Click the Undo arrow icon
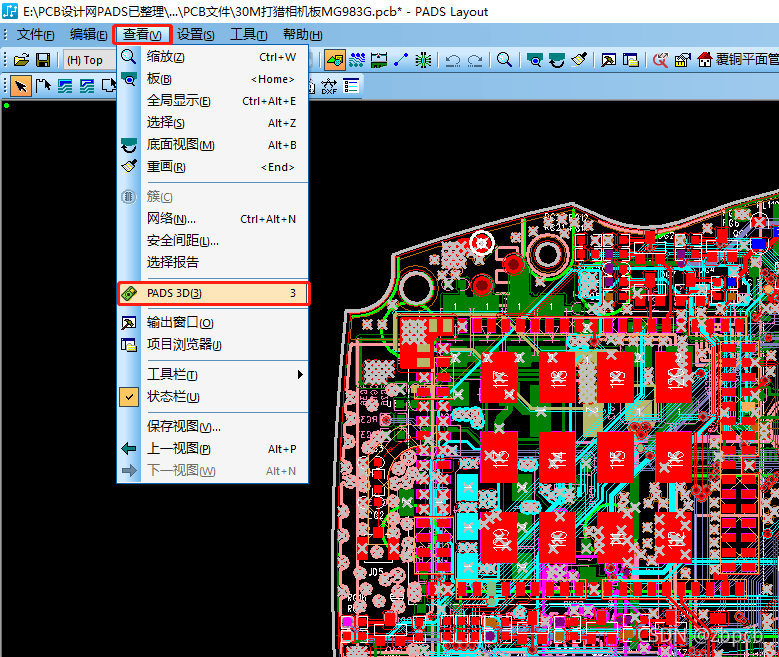 (x=453, y=60)
